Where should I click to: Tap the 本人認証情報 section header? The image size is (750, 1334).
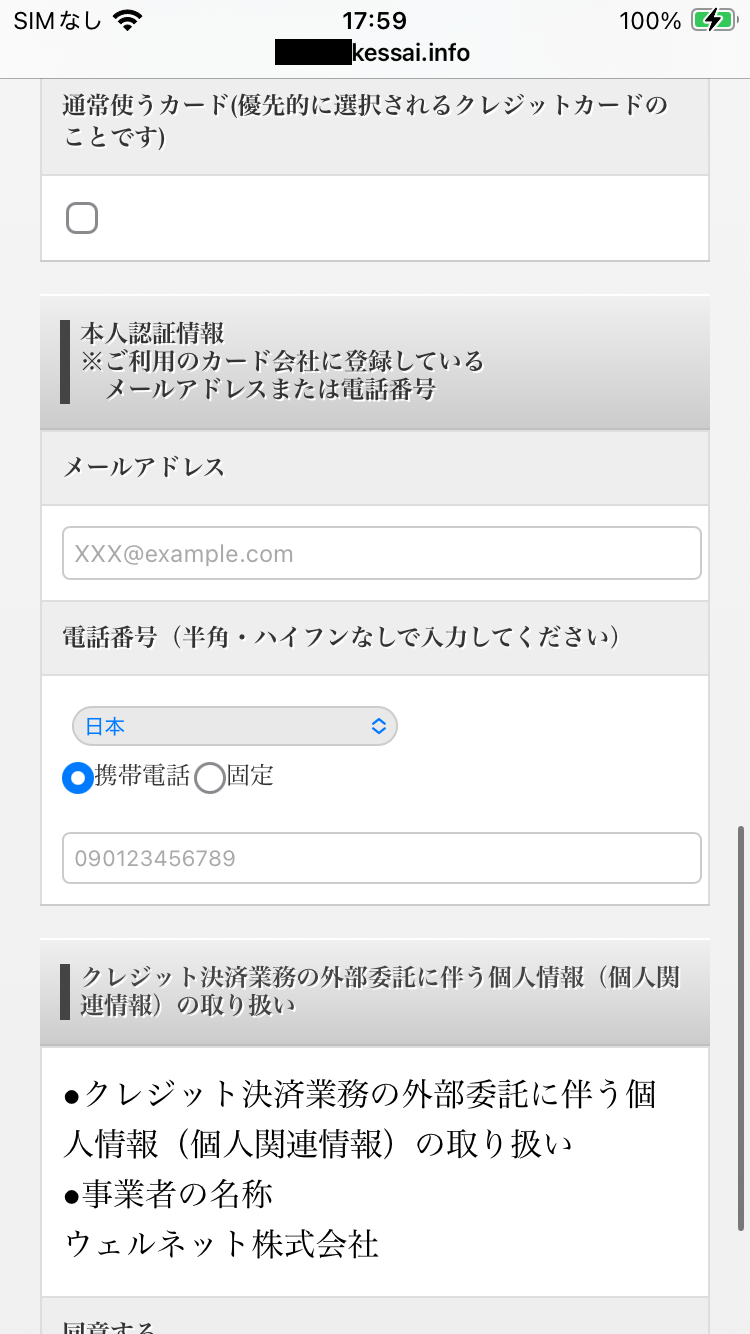coord(375,362)
